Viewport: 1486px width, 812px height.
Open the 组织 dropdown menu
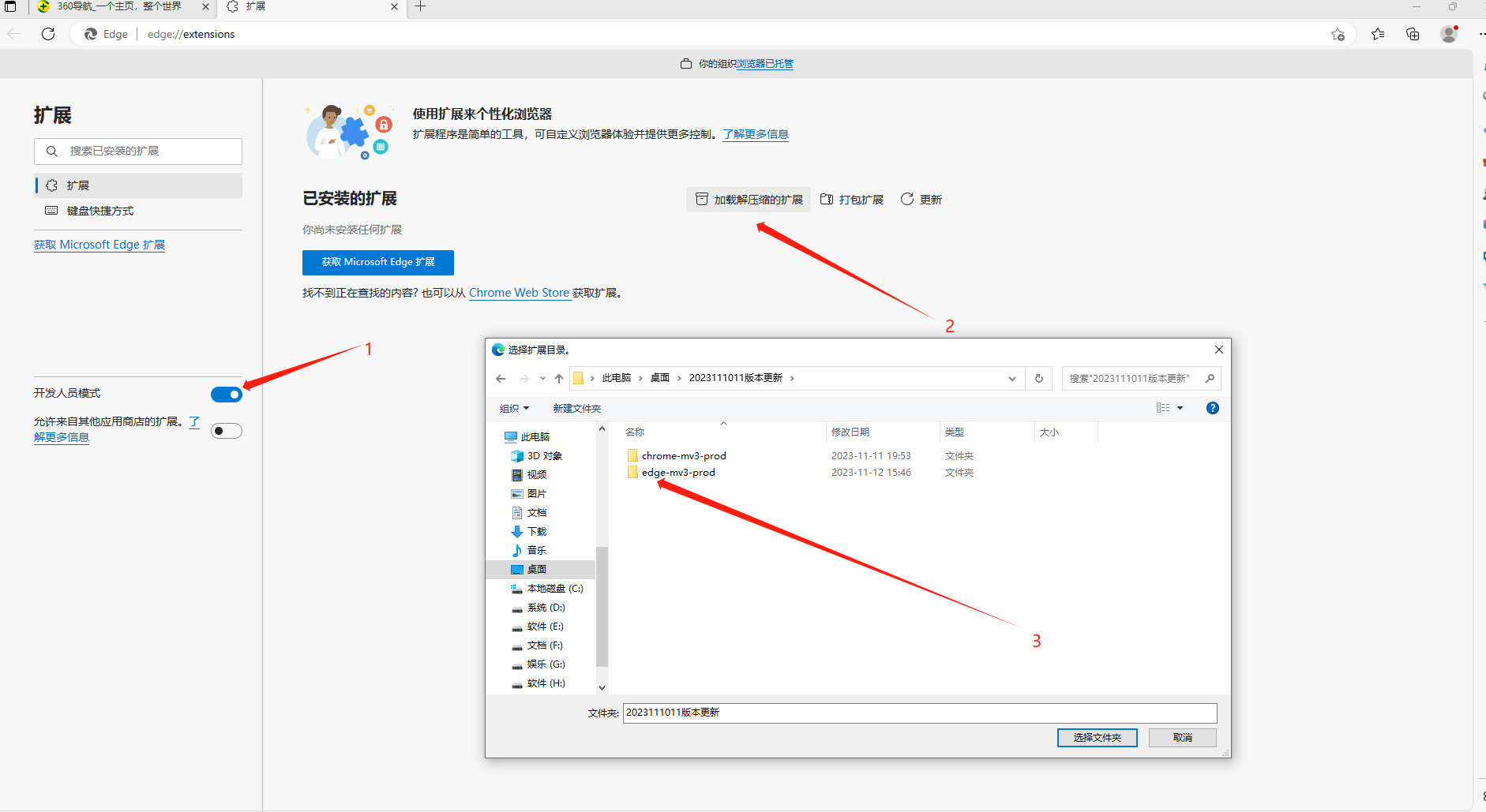tap(514, 408)
